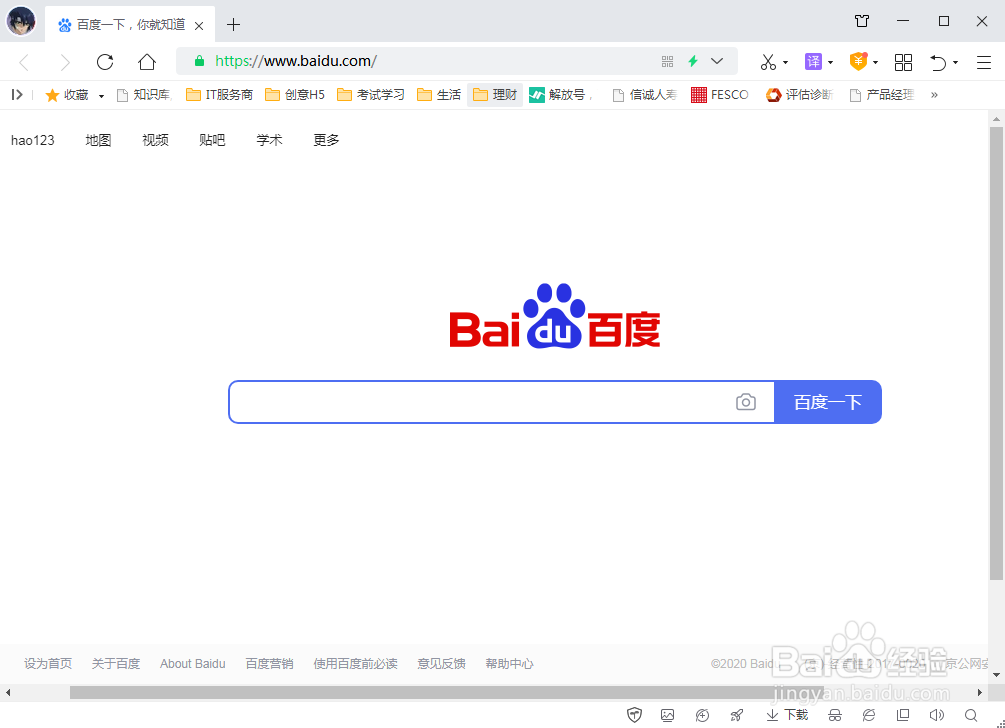Screen dimensions: 1005x728
Task: Open the hamburger menu at top right
Action: [983, 61]
